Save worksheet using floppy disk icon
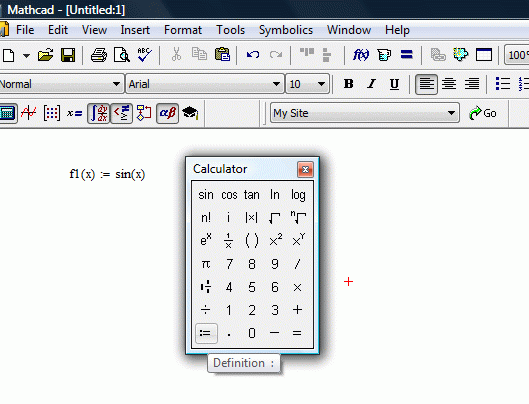This screenshot has height=404, width=529. pyautogui.click(x=68, y=55)
